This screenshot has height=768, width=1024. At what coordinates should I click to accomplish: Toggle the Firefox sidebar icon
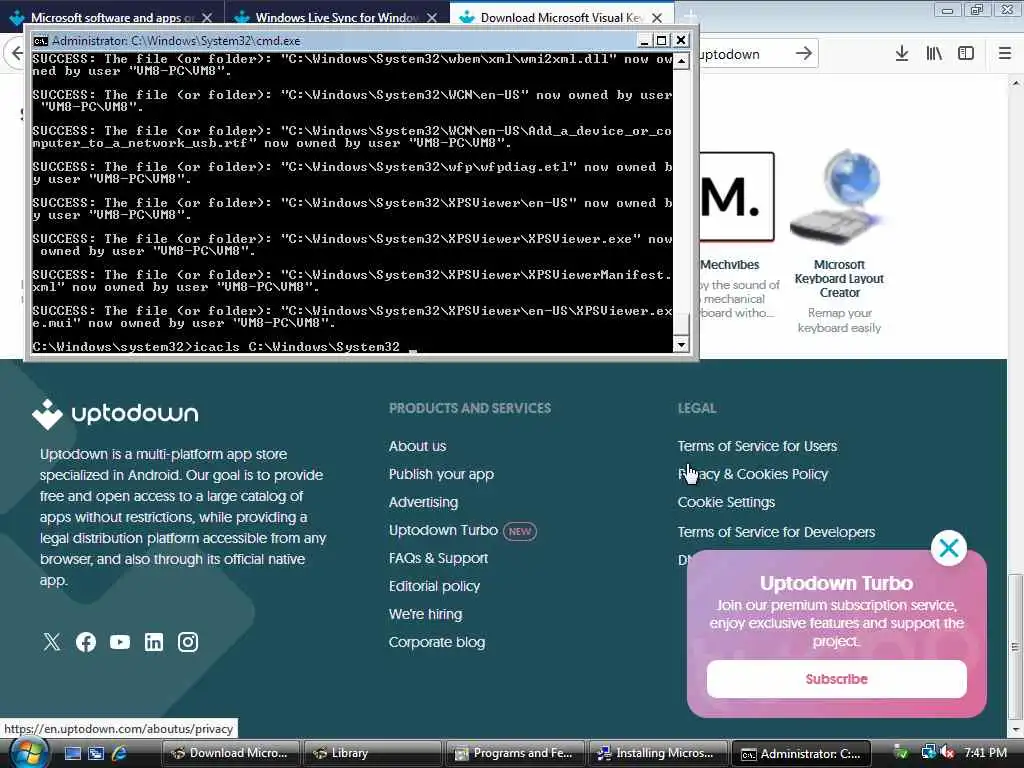pos(966,54)
